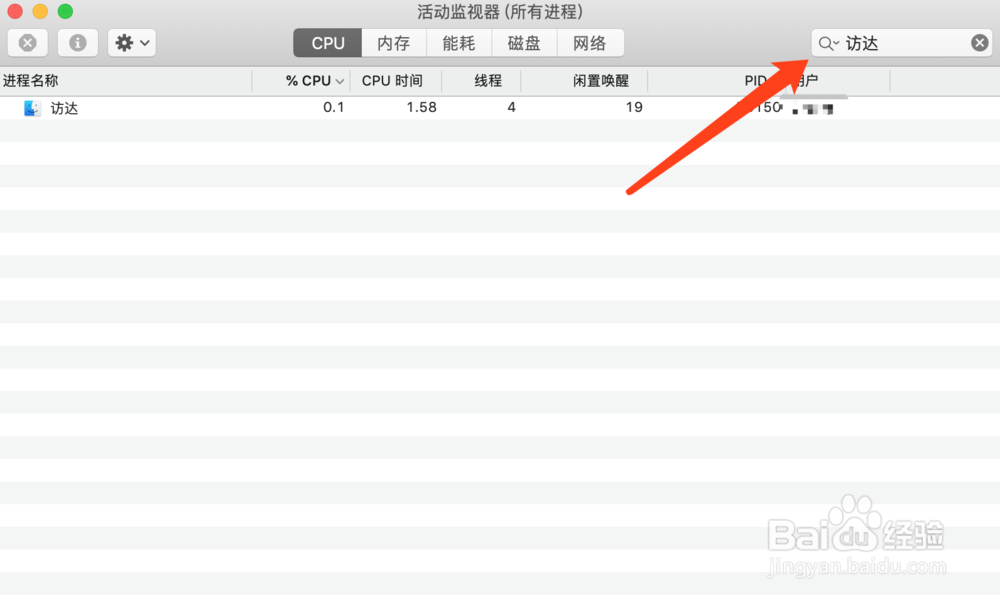Click the thread count value 4
This screenshot has width=1000, height=601.
tap(511, 107)
